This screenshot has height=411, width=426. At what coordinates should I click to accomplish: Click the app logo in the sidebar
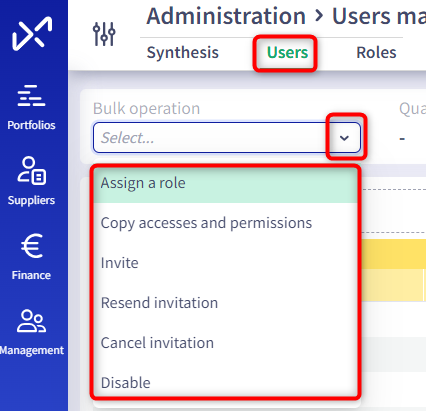[x=32, y=33]
